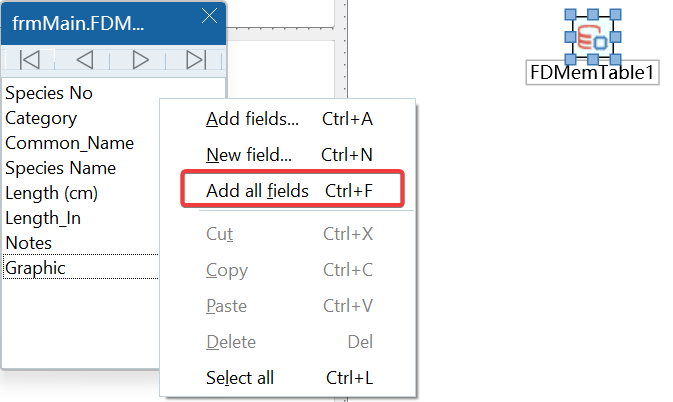Click the FDMemTable1 component label
The height and width of the screenshot is (402, 673).
[x=592, y=73]
